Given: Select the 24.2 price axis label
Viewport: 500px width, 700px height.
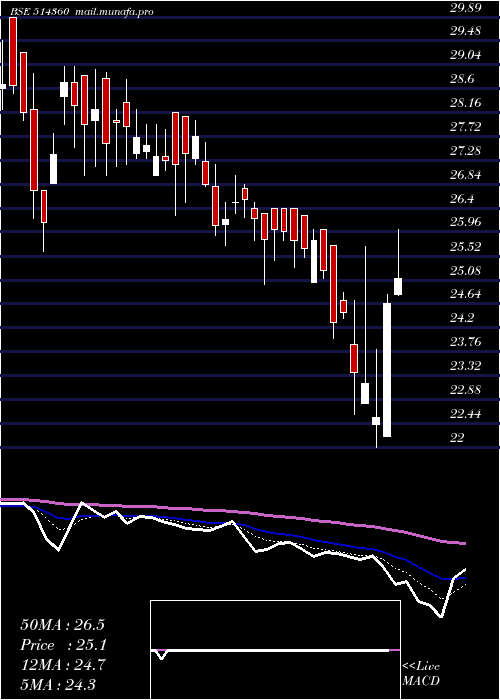Looking at the screenshot, I should tap(462, 318).
